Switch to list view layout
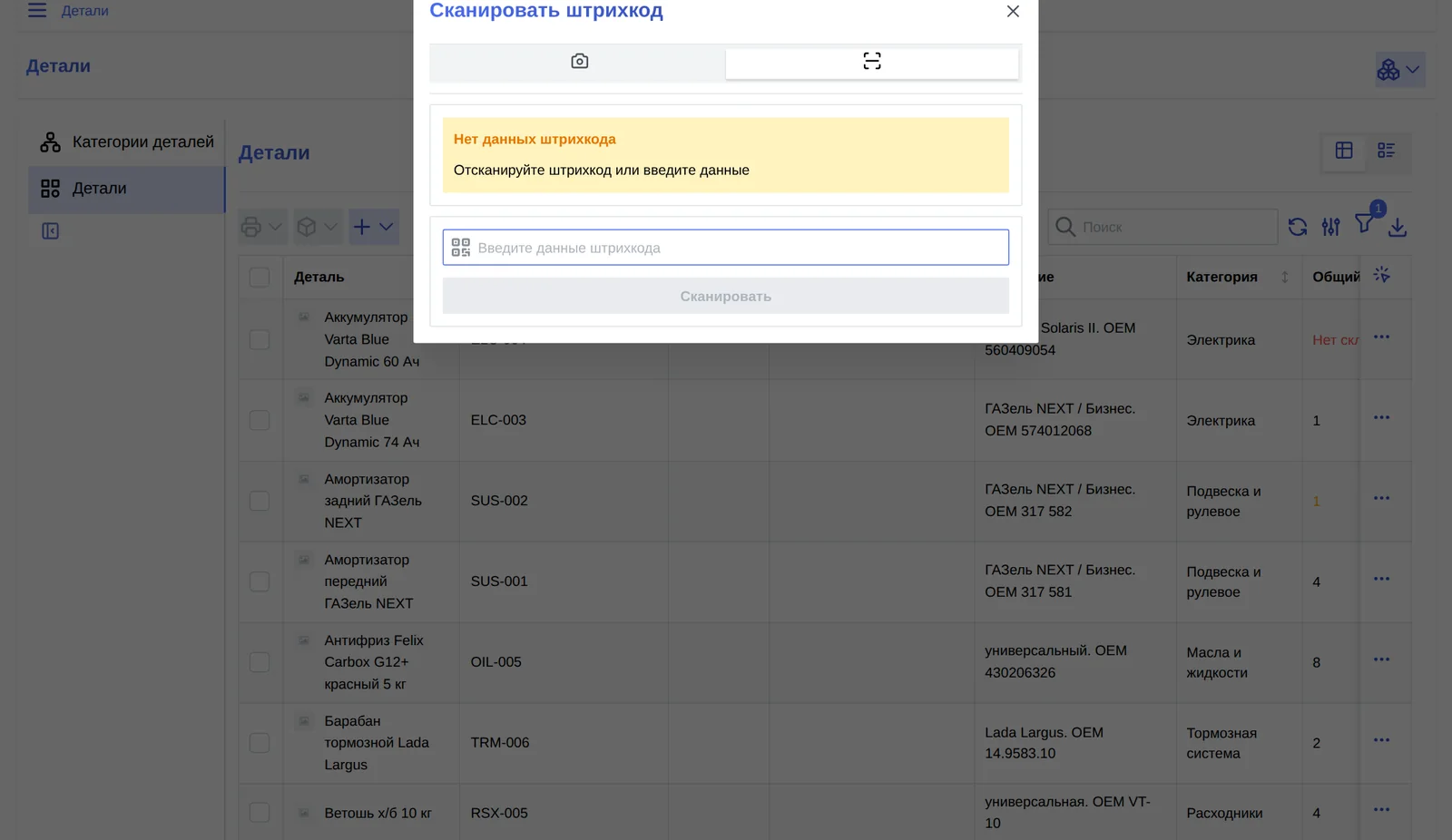This screenshot has width=1452, height=840. [1386, 151]
